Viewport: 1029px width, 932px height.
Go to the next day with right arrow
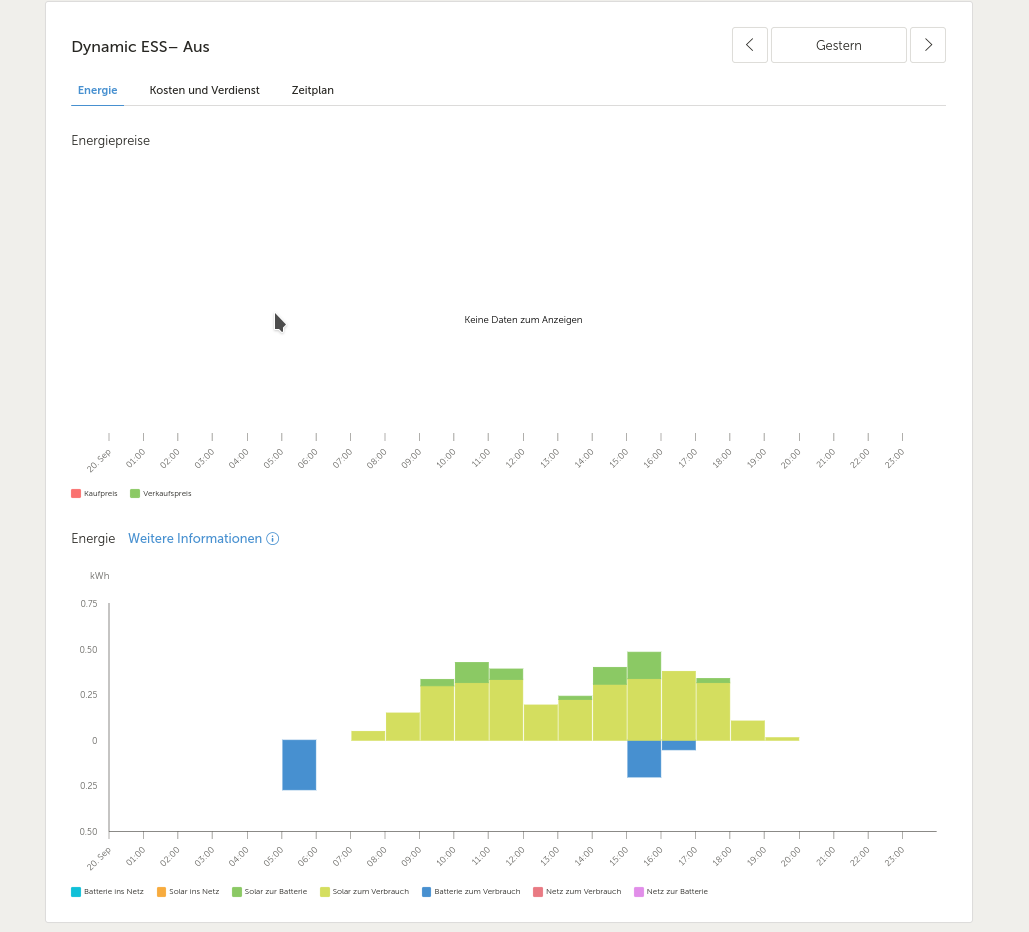click(928, 45)
